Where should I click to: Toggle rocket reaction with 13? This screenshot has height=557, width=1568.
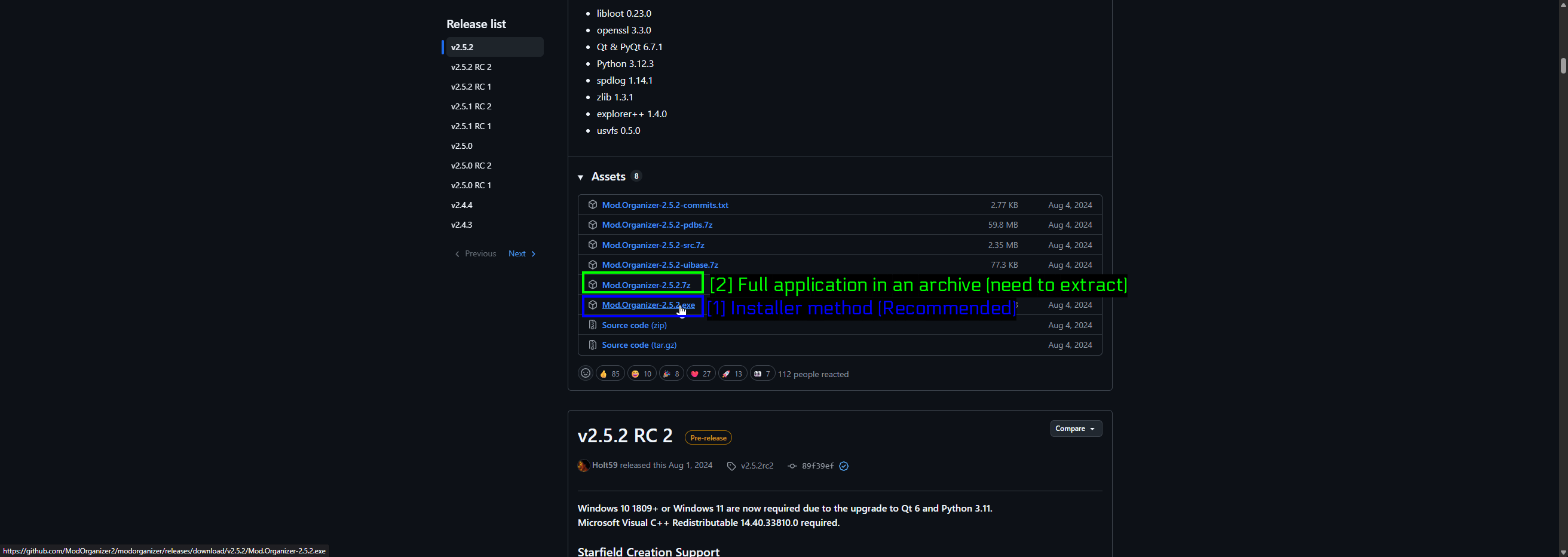point(732,374)
